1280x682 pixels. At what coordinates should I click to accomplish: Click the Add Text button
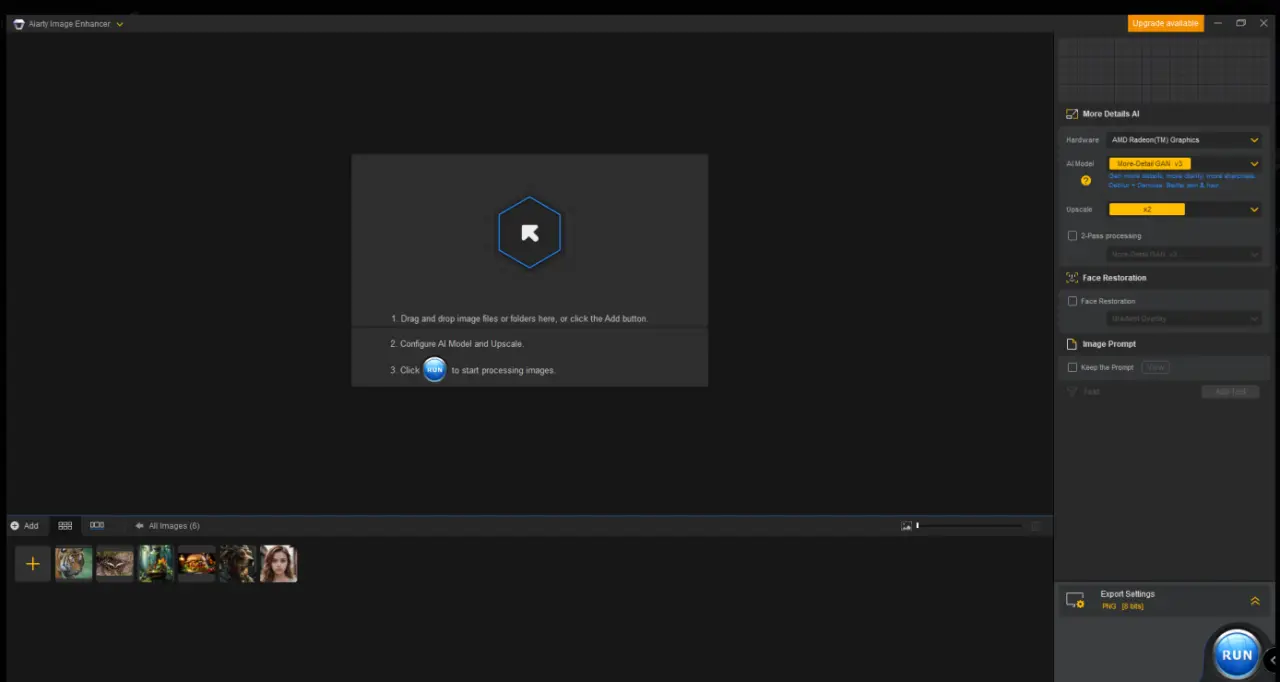[1230, 391]
